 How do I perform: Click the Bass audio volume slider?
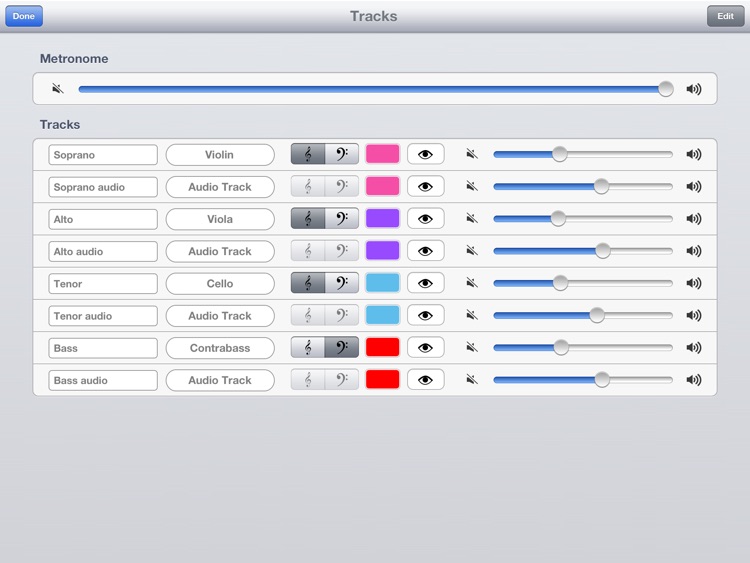[x=583, y=380]
